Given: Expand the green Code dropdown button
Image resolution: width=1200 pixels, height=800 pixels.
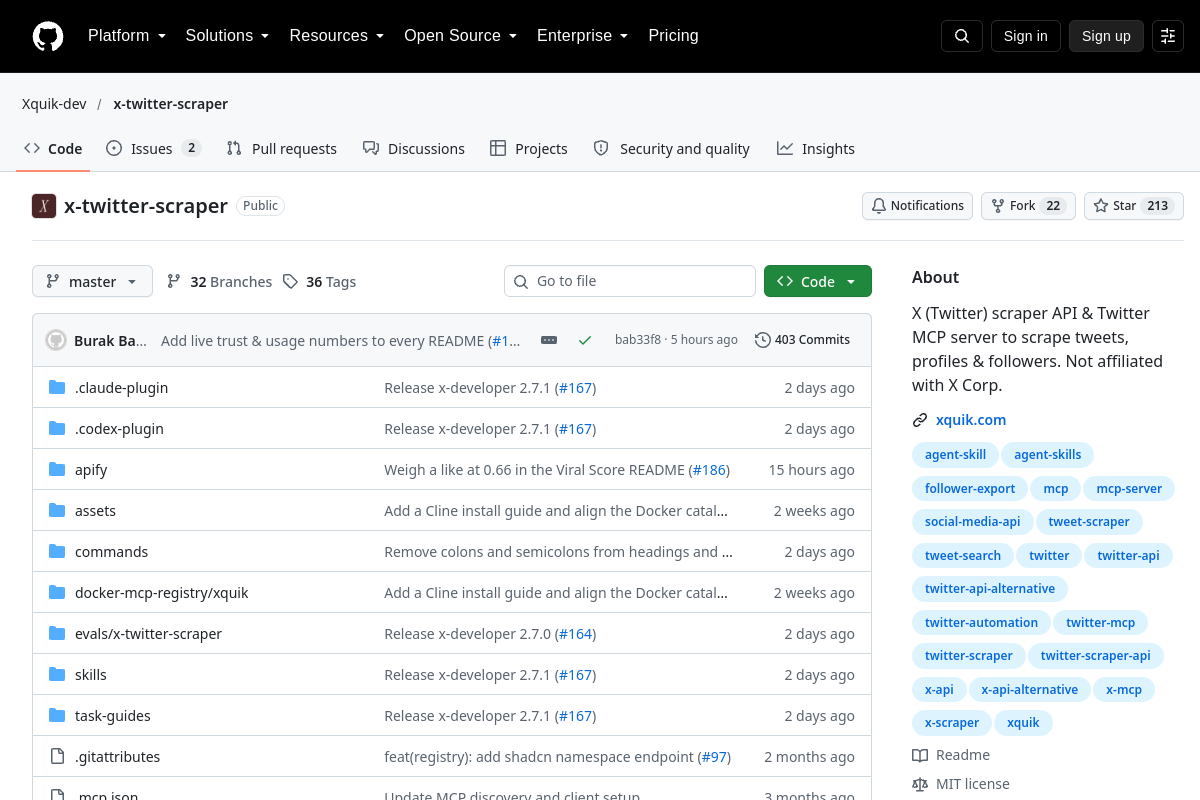Looking at the screenshot, I should [x=818, y=281].
